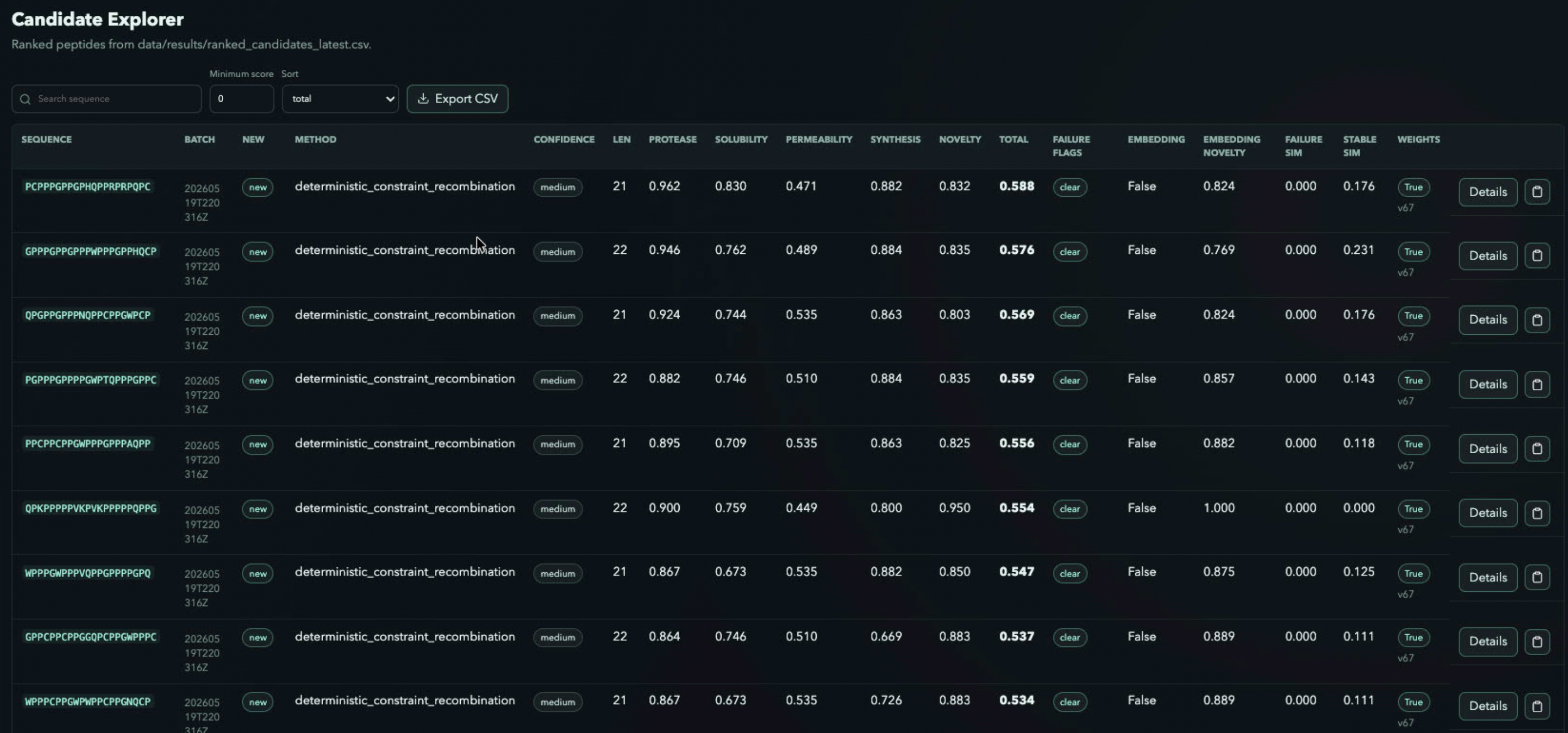The width and height of the screenshot is (1568, 733).
Task: Click the WEIGHTS column header
Action: point(1418,139)
